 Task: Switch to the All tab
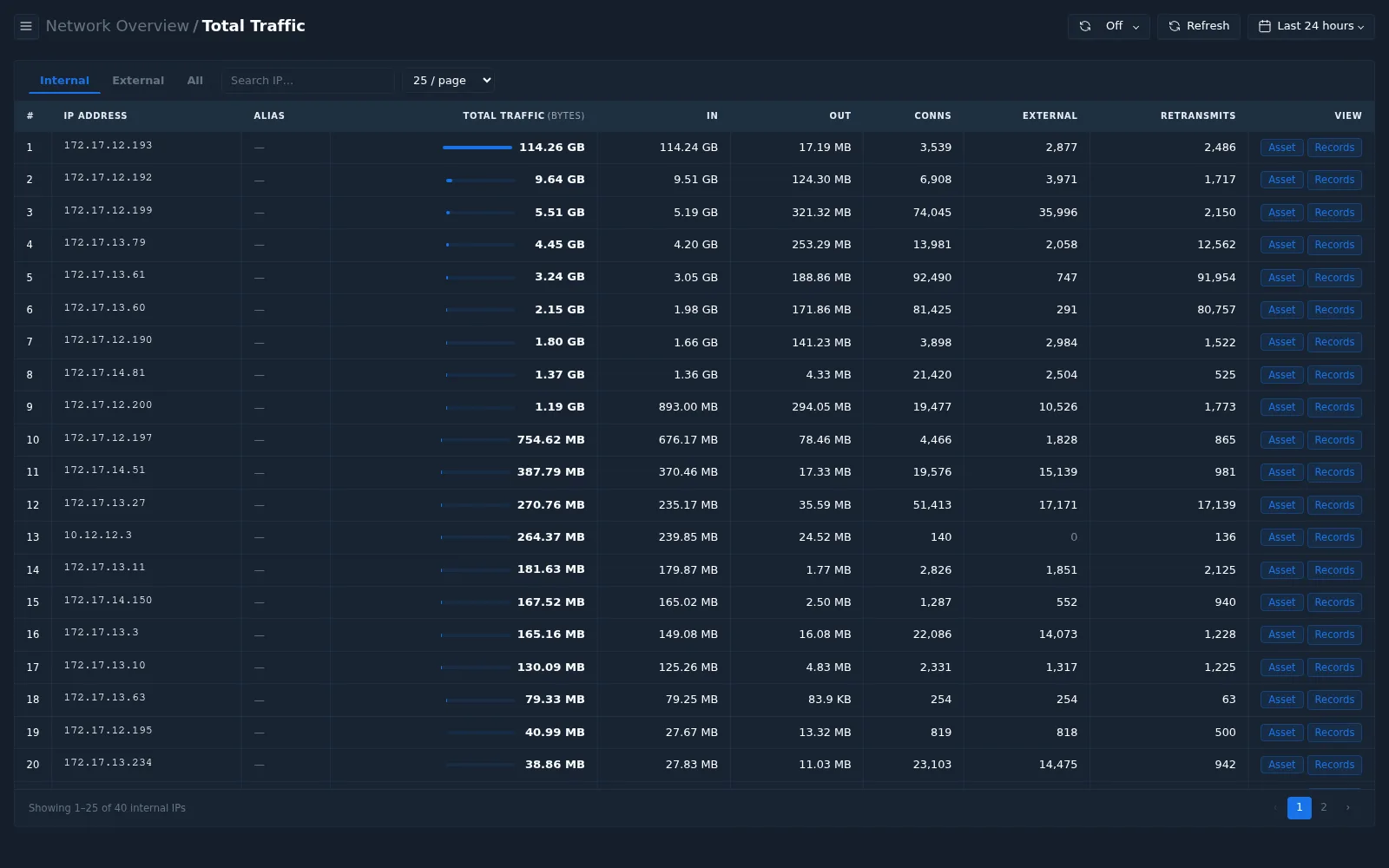(x=195, y=81)
